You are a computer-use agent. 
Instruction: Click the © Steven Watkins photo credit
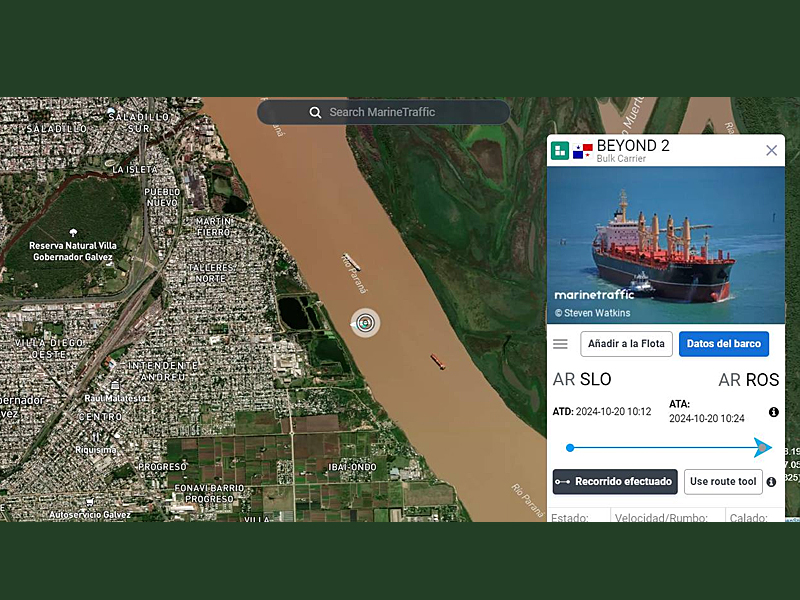592,313
